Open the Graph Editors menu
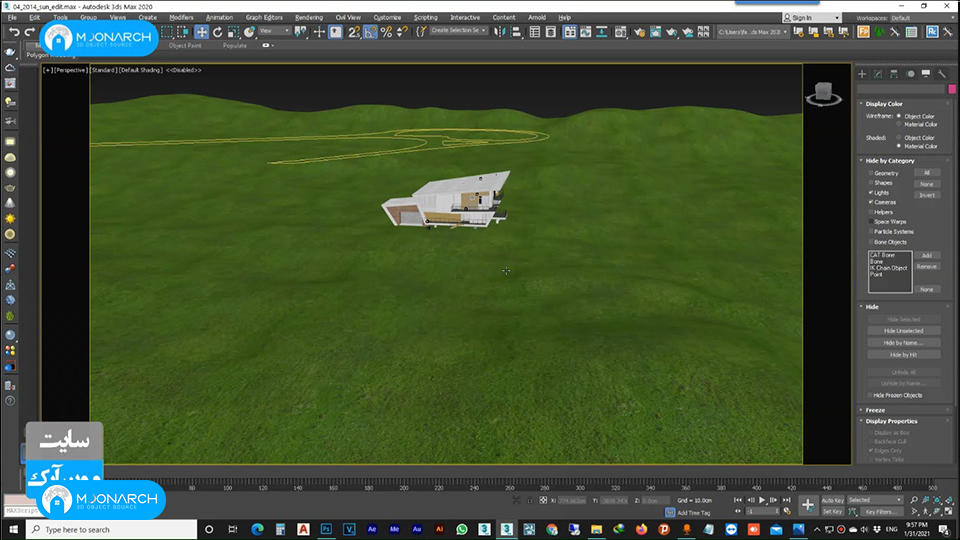This screenshot has height=540, width=960. point(264,18)
